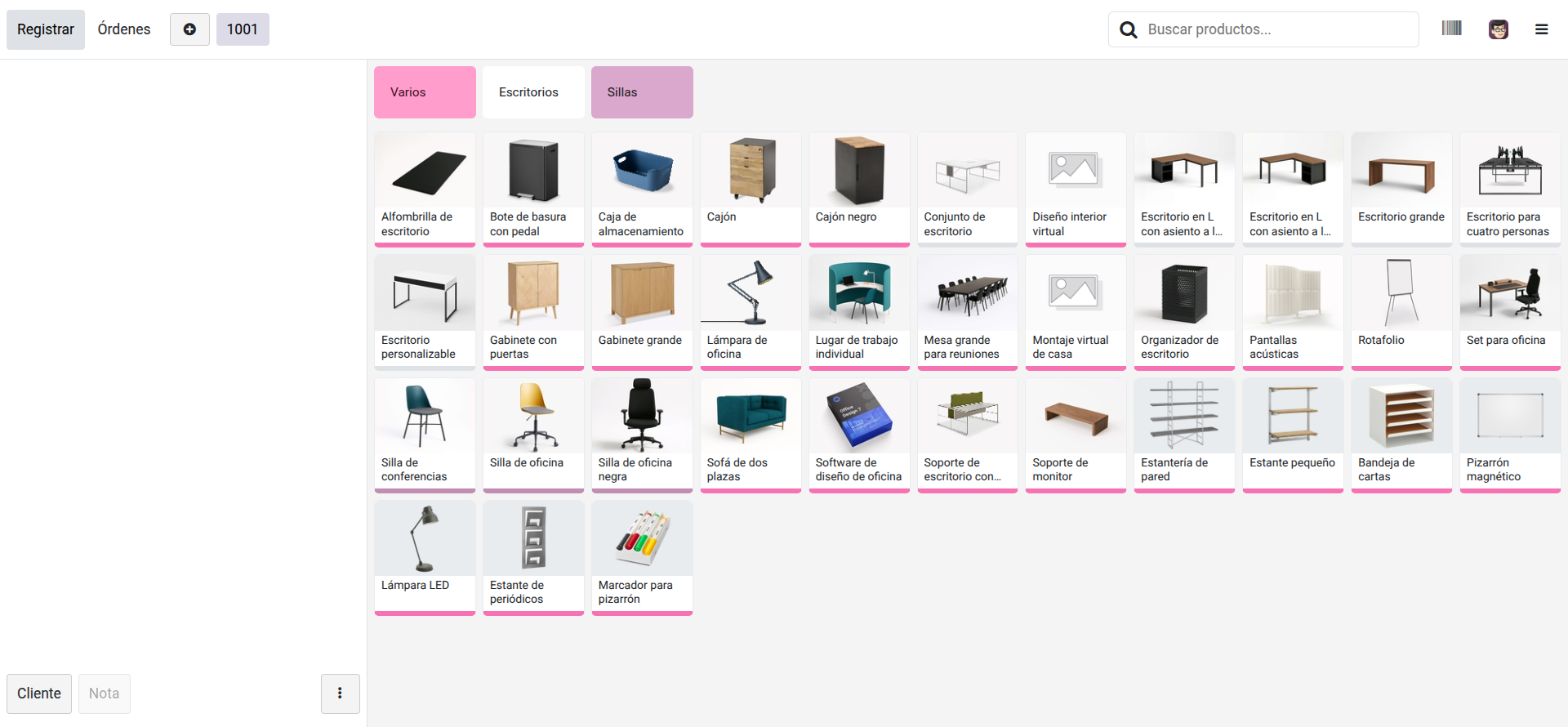Screen dimensions: 1568x727
Task: Add Set para oficina product
Action: point(1510,312)
